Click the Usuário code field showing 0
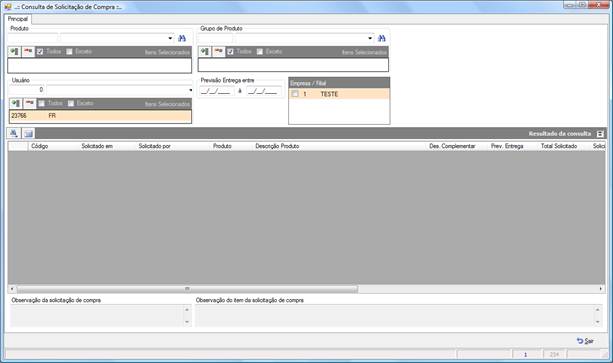 click(x=27, y=90)
